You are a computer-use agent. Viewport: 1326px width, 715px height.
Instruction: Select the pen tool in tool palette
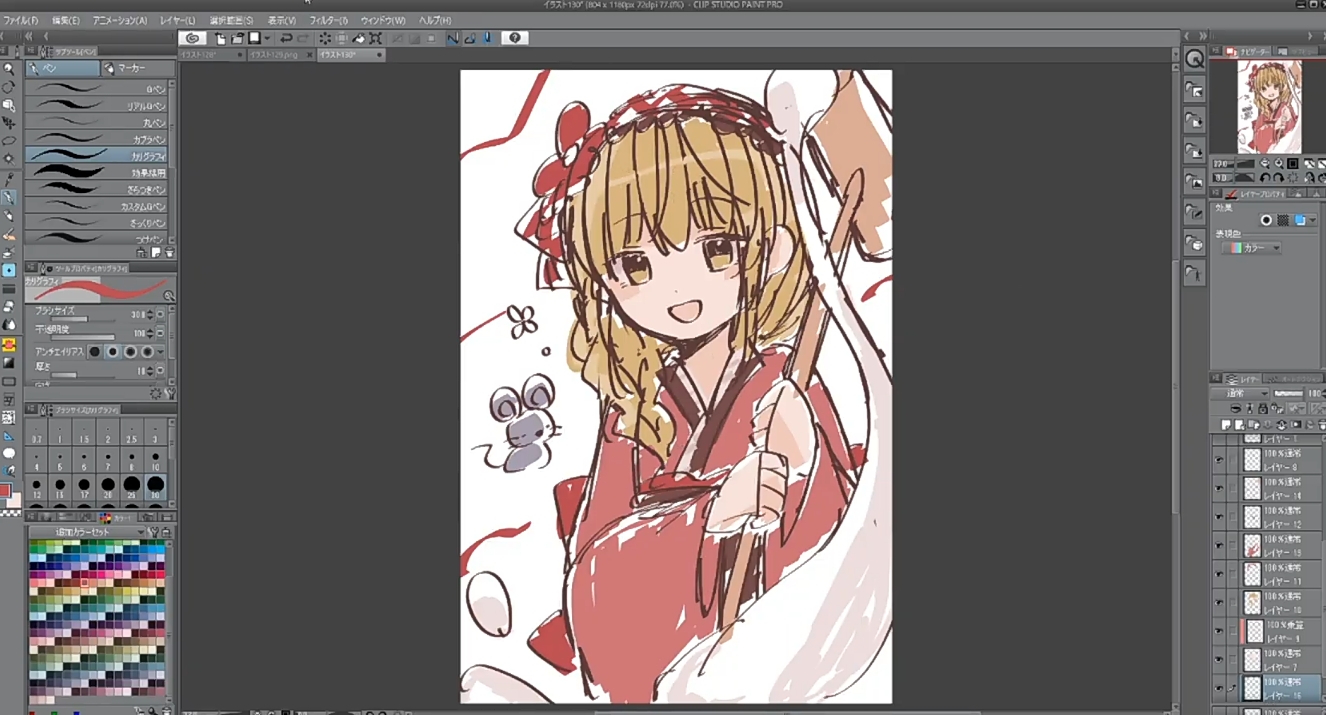tap(9, 198)
